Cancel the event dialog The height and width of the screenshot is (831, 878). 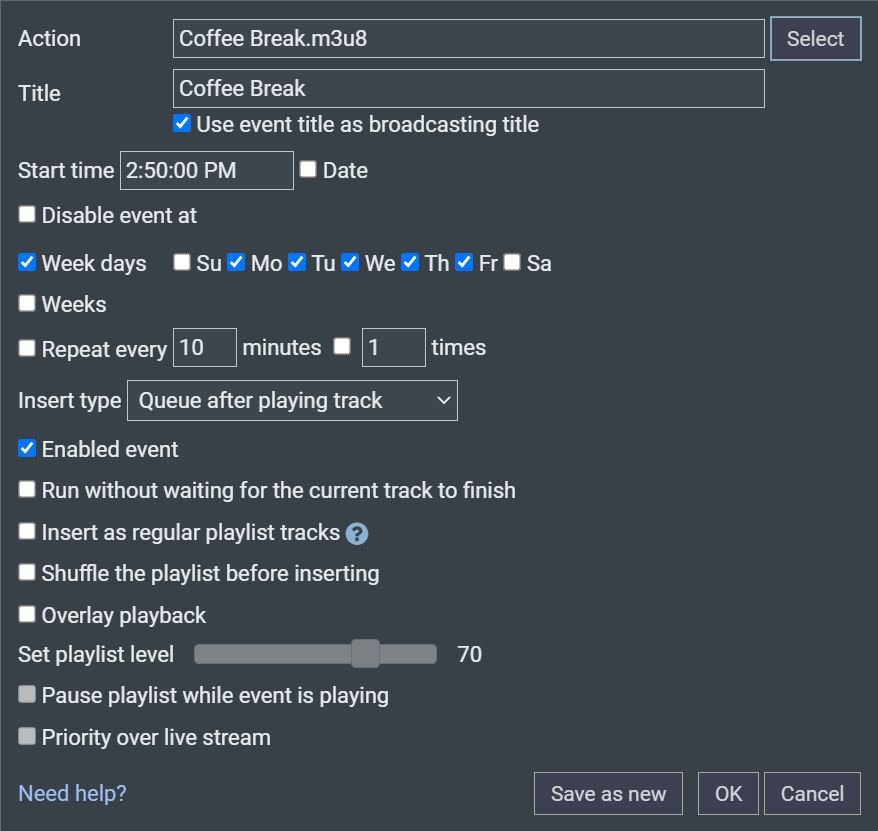click(x=812, y=793)
